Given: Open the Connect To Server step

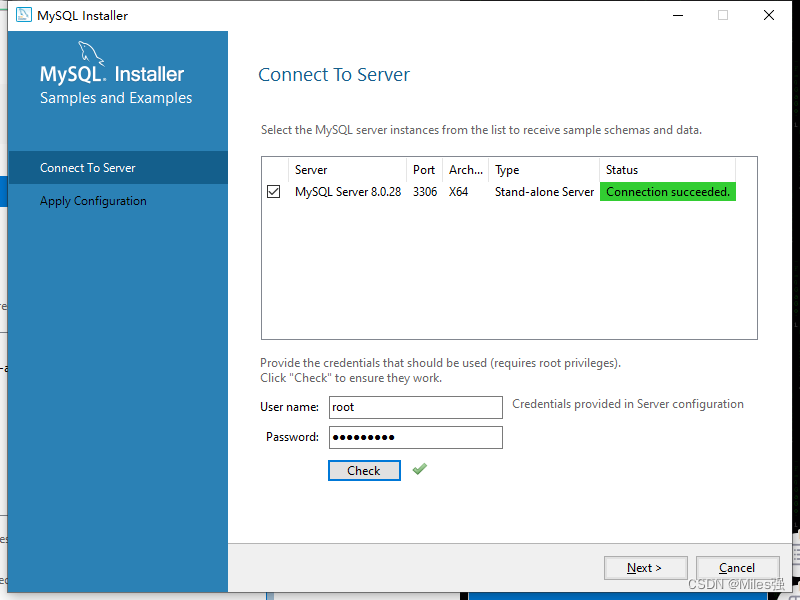Looking at the screenshot, I should 118,167.
